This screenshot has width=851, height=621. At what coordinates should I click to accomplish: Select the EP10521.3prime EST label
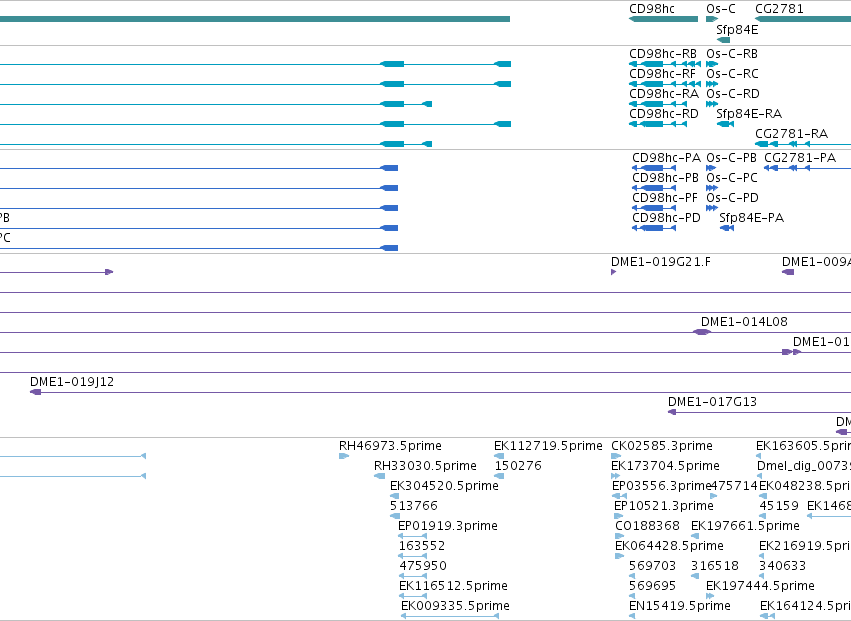click(x=664, y=506)
